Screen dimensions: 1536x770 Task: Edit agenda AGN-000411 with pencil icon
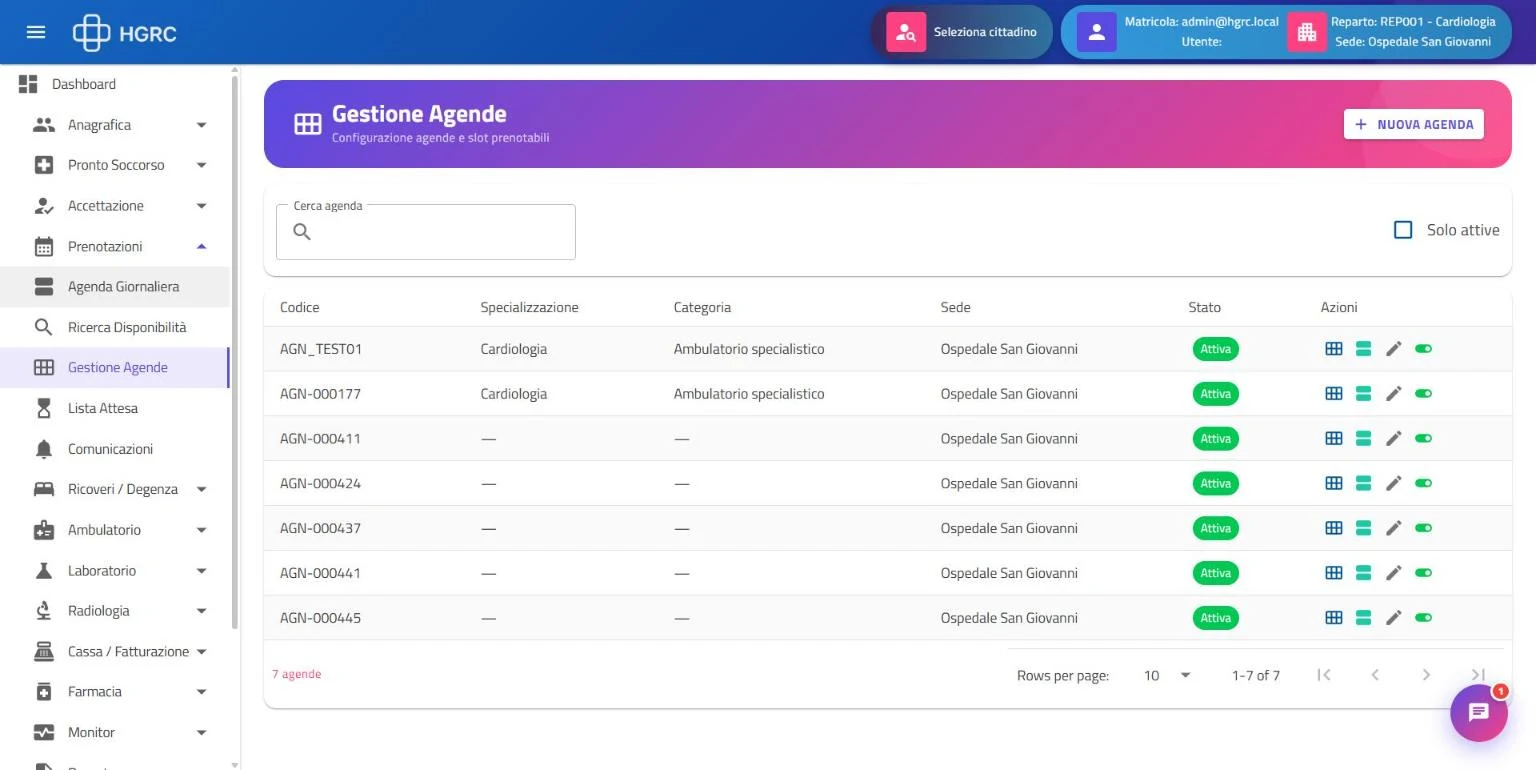pyautogui.click(x=1394, y=438)
